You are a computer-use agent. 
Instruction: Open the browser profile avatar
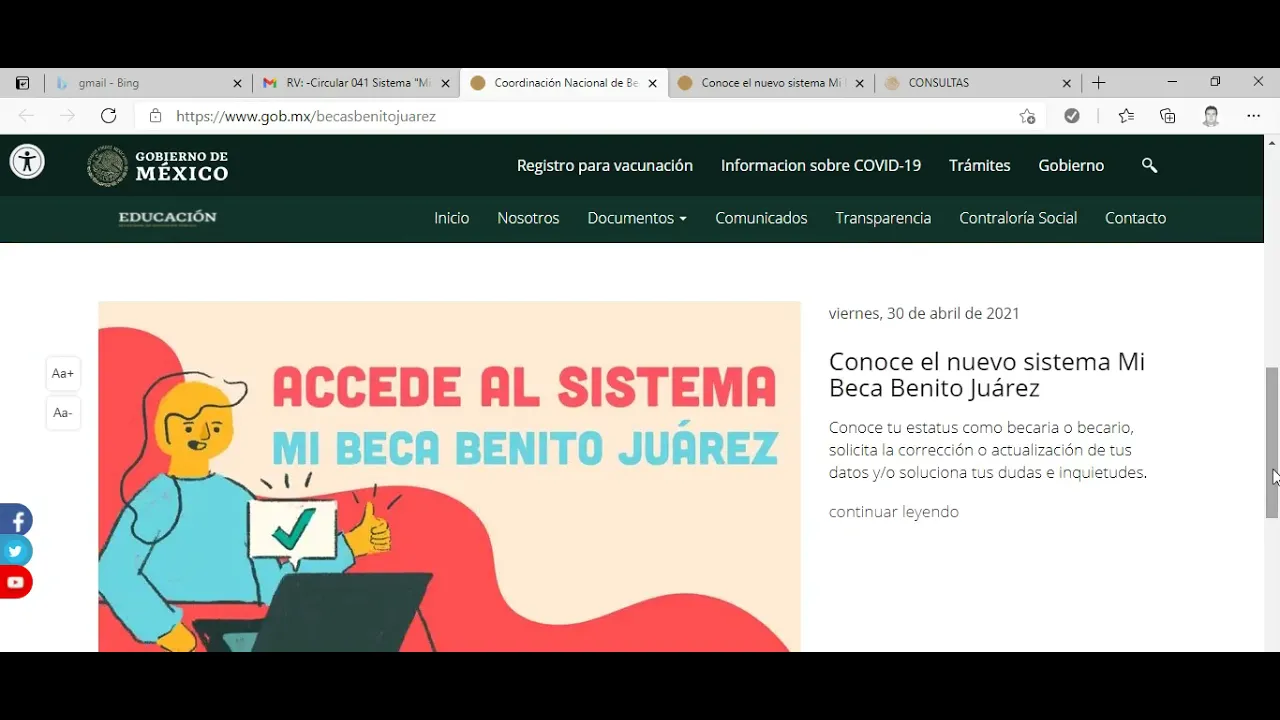tap(1211, 116)
